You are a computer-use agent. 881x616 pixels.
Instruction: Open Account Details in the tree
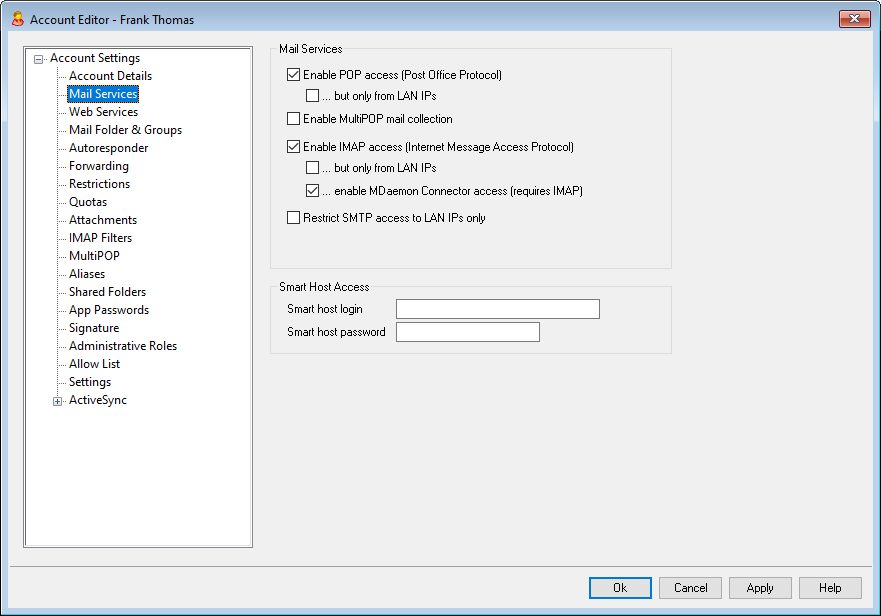coord(110,76)
